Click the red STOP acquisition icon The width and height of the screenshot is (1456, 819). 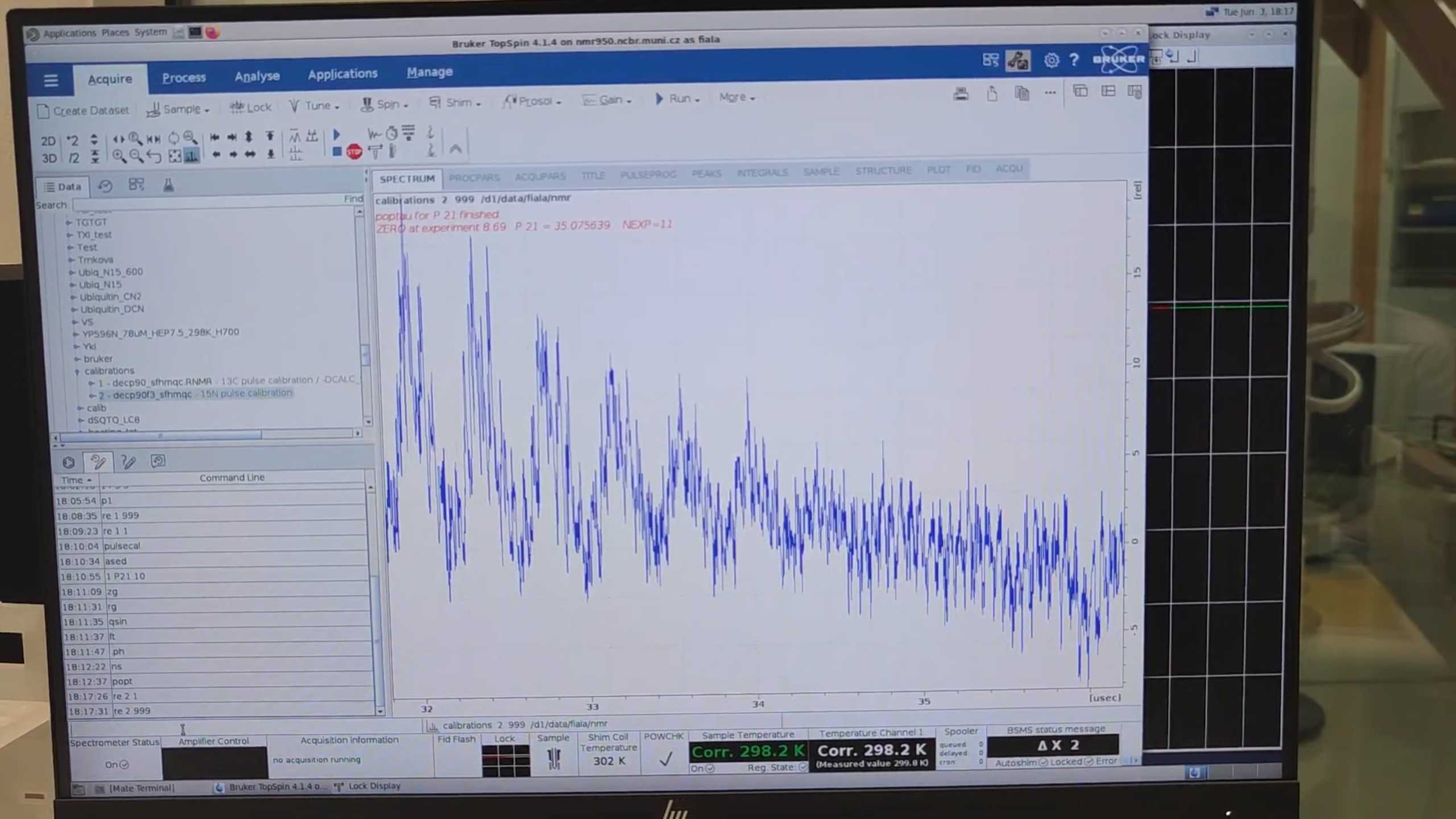tap(354, 152)
